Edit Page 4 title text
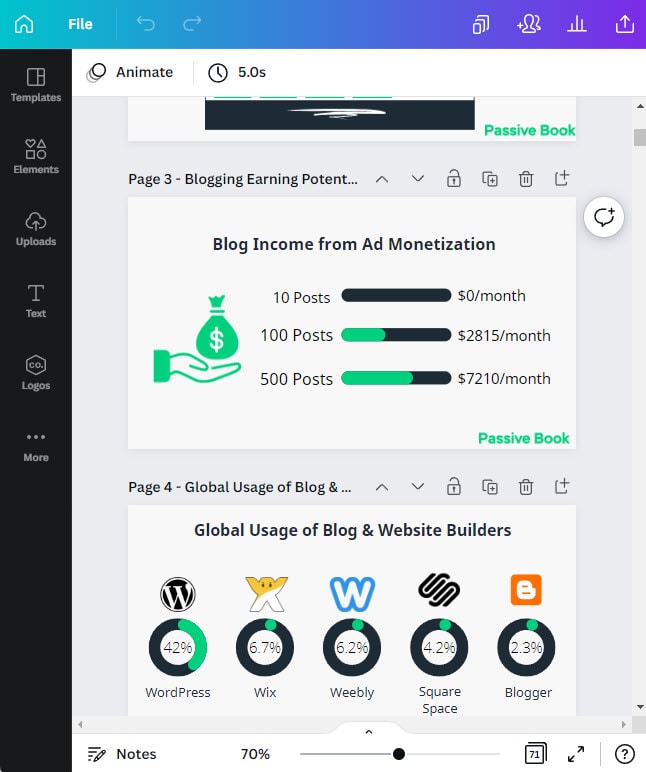 240,487
